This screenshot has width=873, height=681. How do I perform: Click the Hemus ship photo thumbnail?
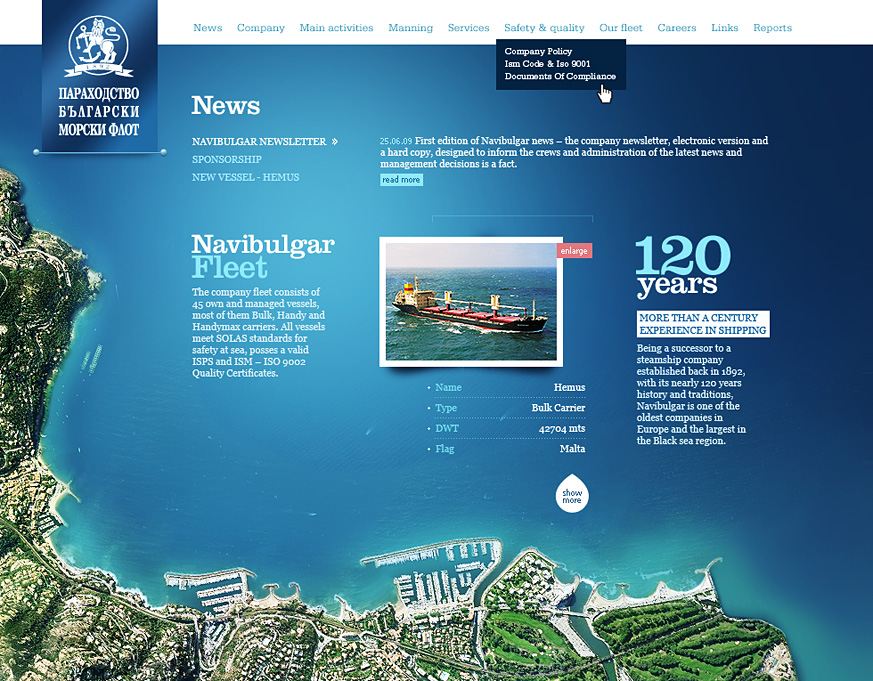(471, 302)
